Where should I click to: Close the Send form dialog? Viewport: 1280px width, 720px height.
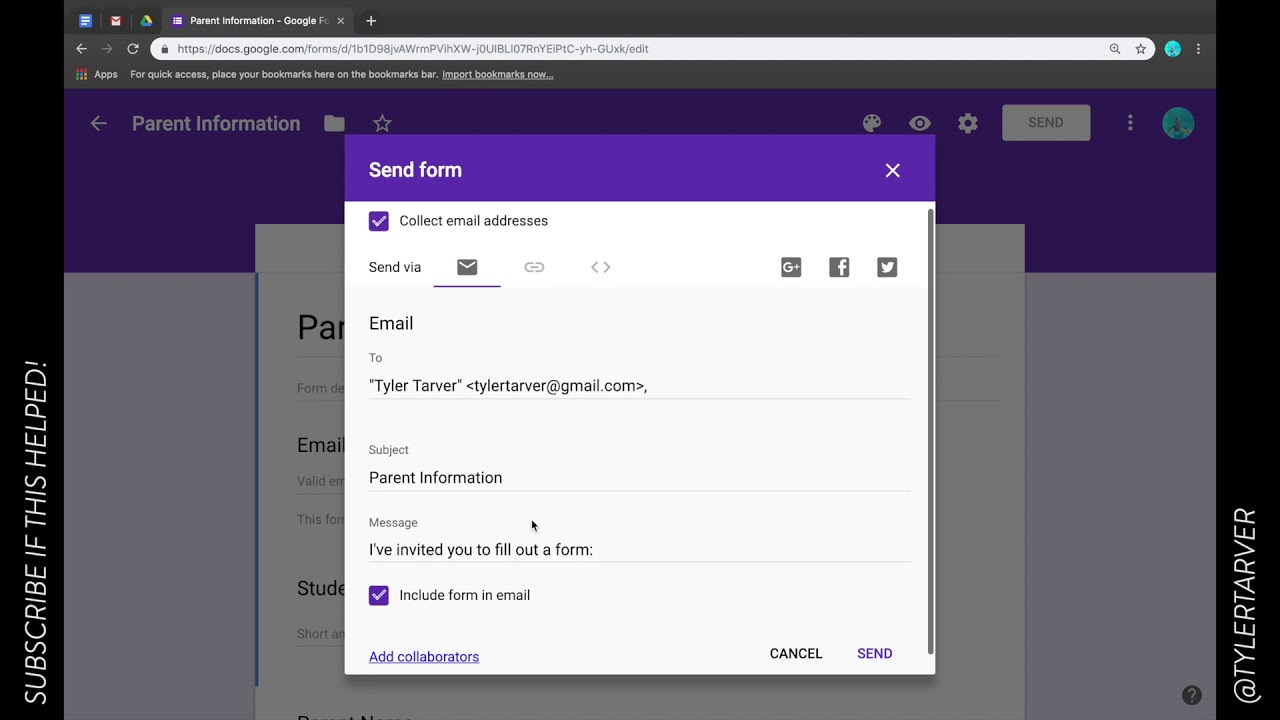893,170
